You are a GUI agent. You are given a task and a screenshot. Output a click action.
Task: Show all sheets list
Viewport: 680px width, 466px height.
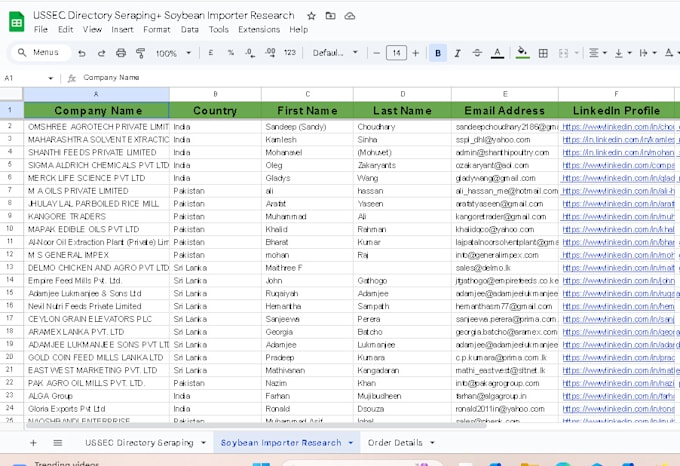pyautogui.click(x=58, y=443)
